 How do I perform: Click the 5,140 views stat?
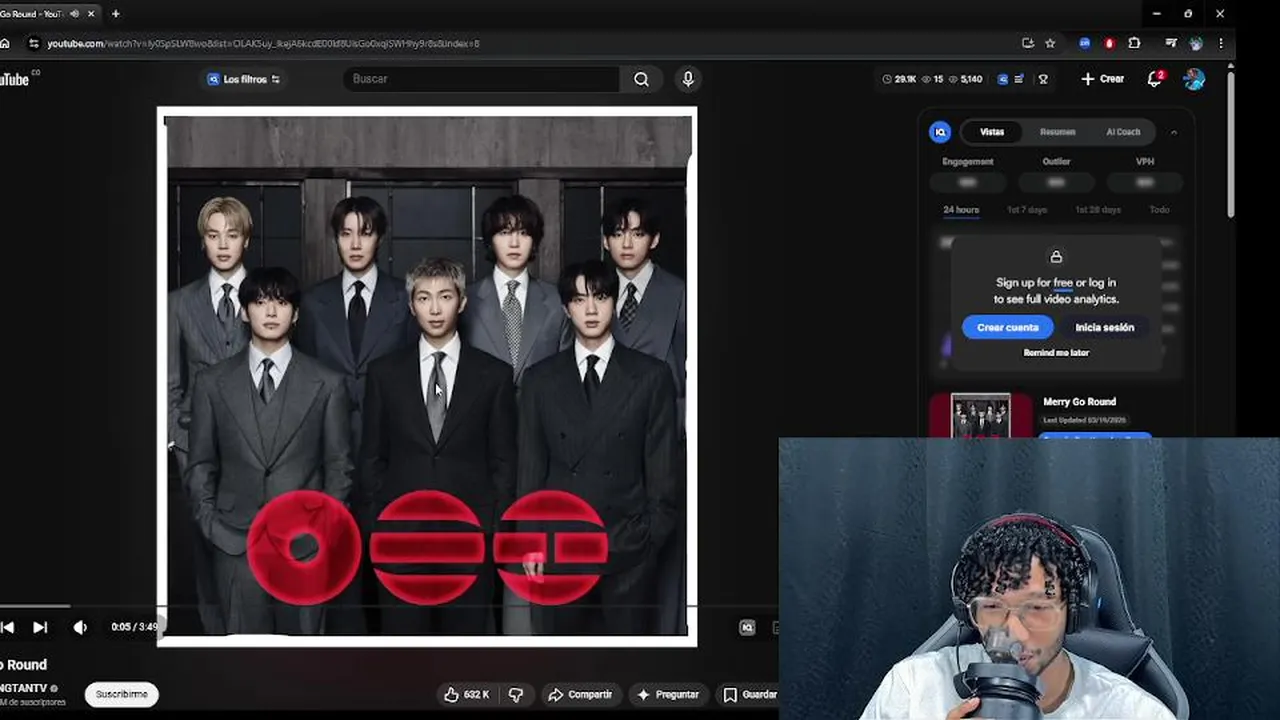(966, 79)
